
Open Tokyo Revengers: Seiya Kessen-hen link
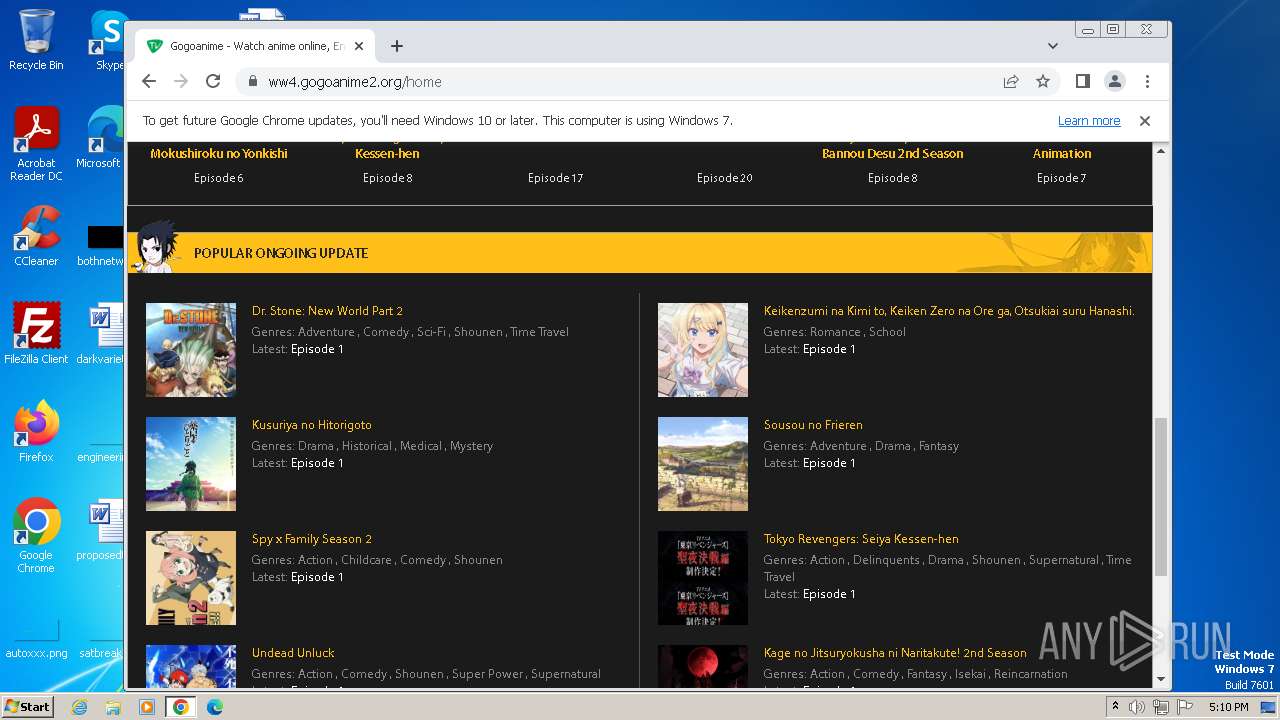(x=861, y=539)
